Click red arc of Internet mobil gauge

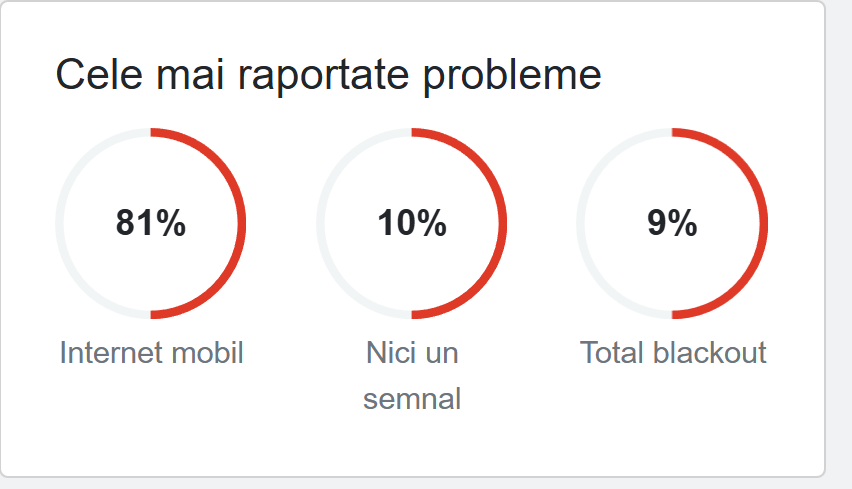click(x=241, y=223)
